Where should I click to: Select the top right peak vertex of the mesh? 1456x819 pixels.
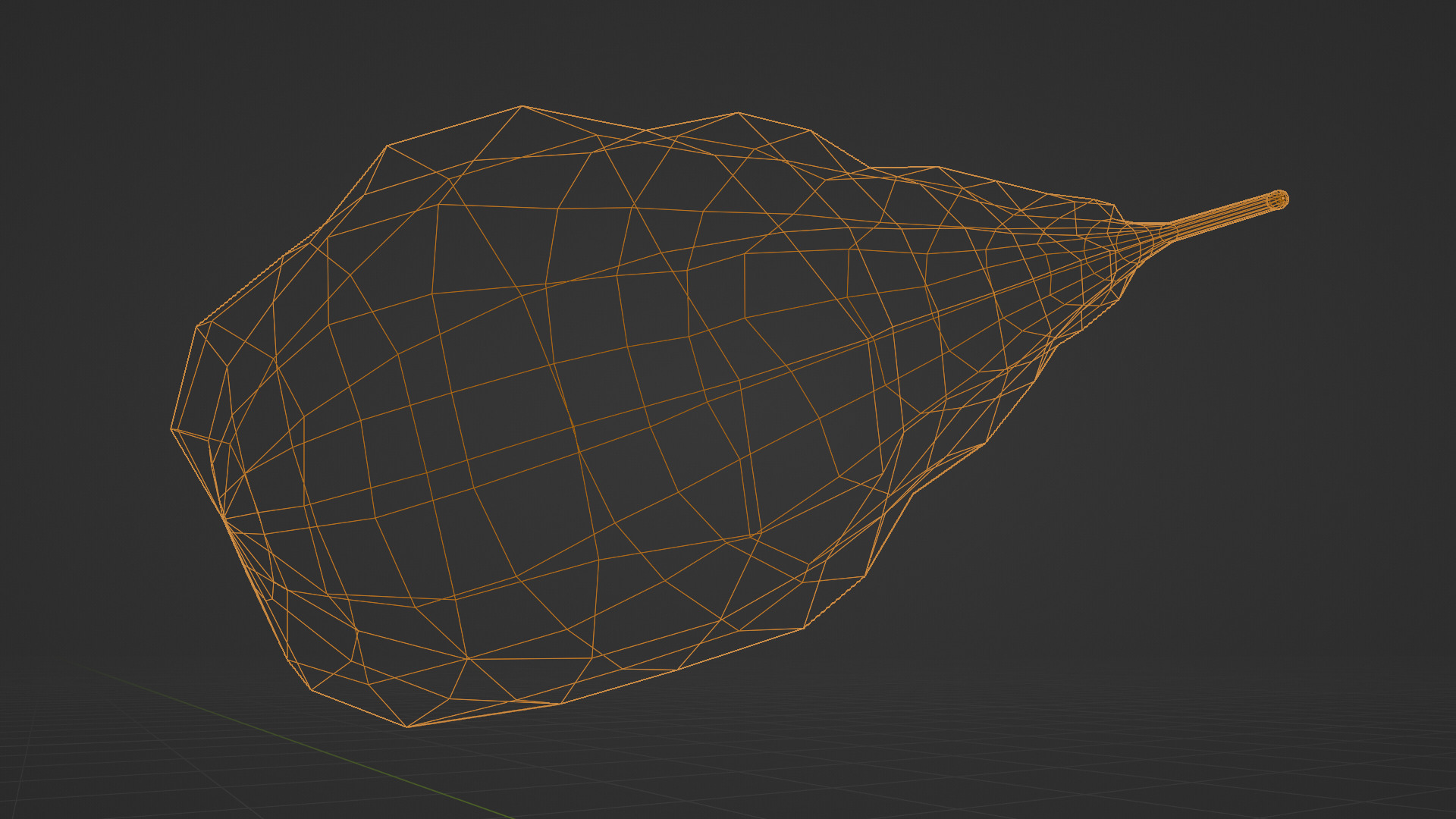pos(738,113)
